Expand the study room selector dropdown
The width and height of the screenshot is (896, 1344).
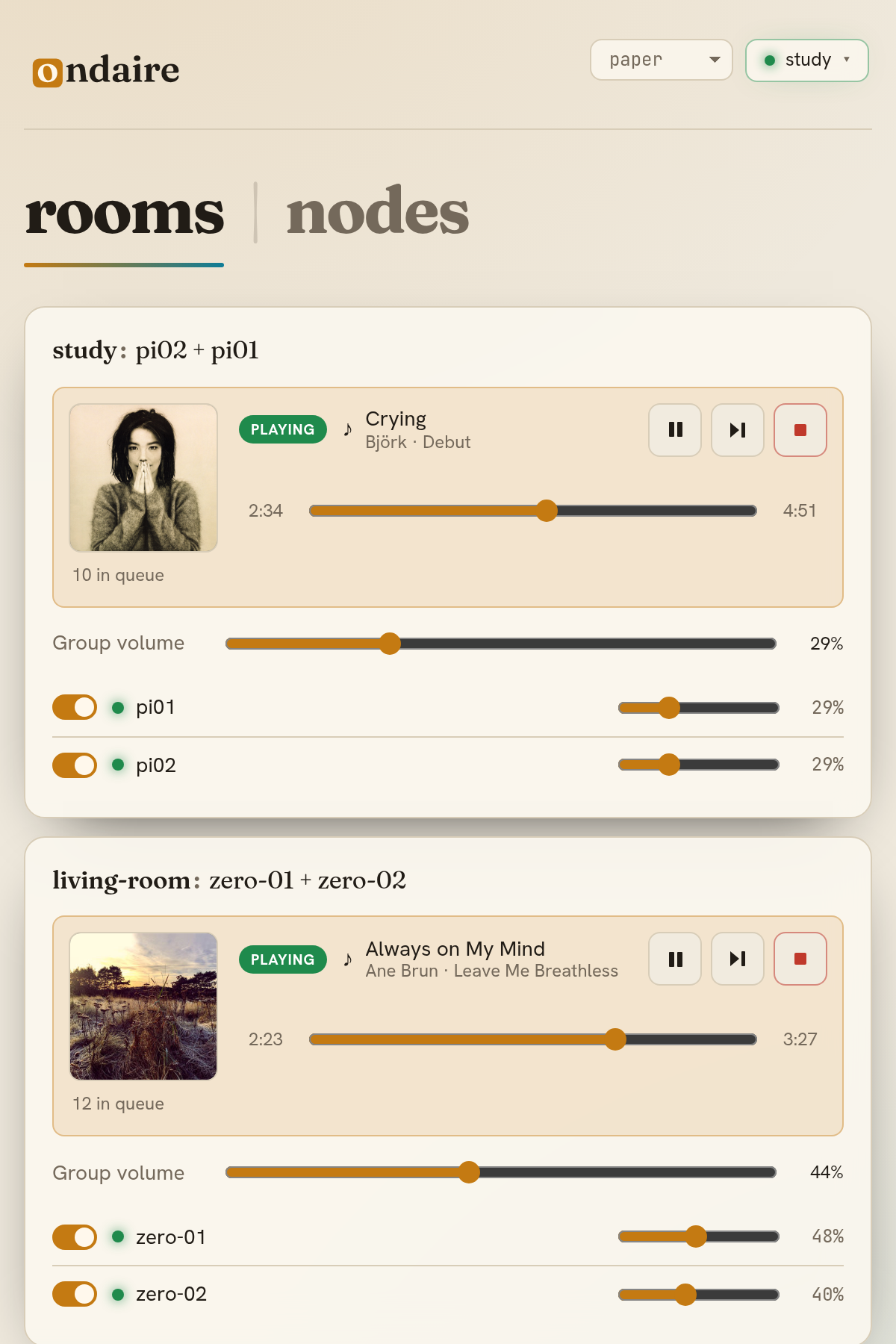point(807,60)
